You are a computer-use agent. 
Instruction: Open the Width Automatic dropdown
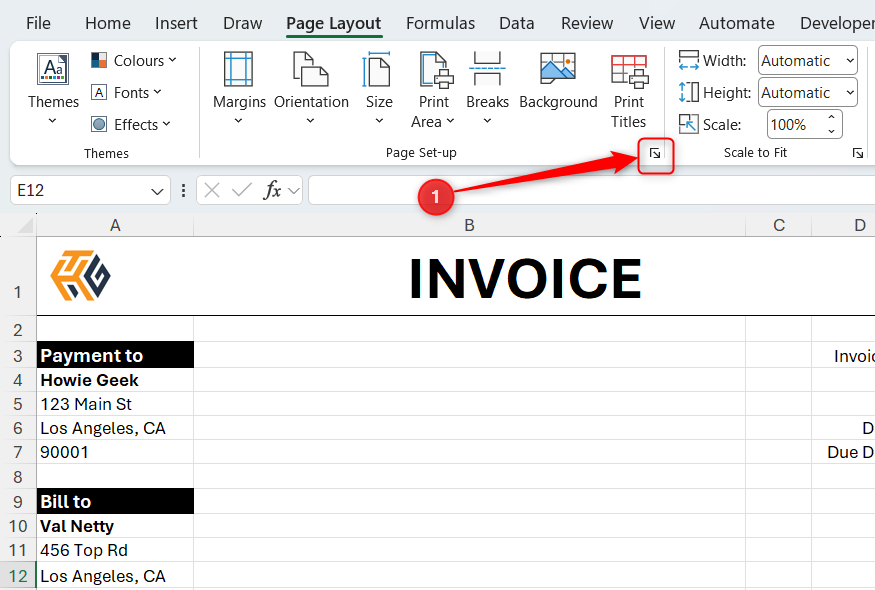pos(807,60)
